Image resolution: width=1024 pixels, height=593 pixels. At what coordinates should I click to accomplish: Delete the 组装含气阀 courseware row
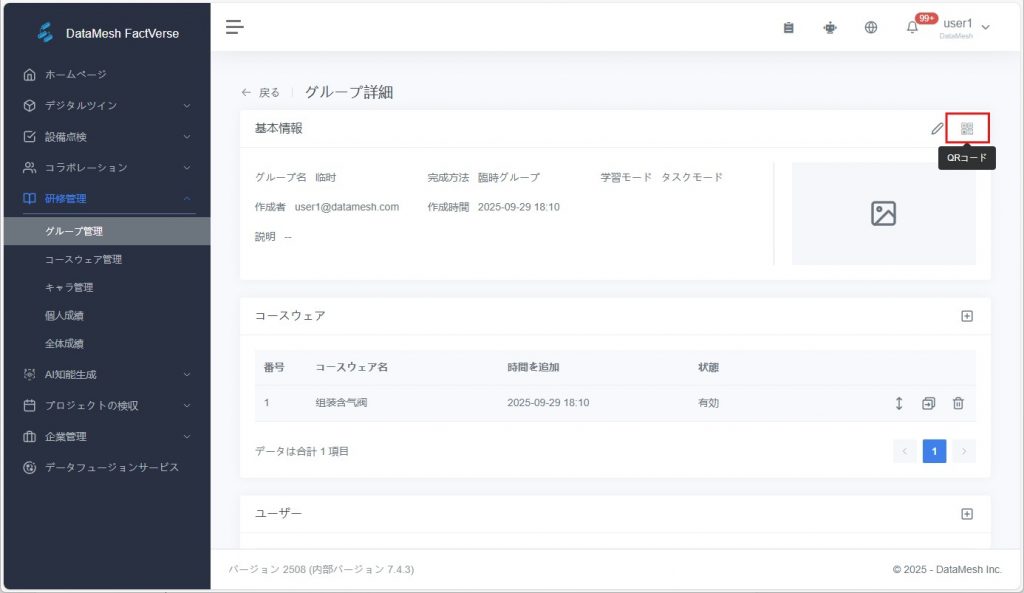[958, 403]
